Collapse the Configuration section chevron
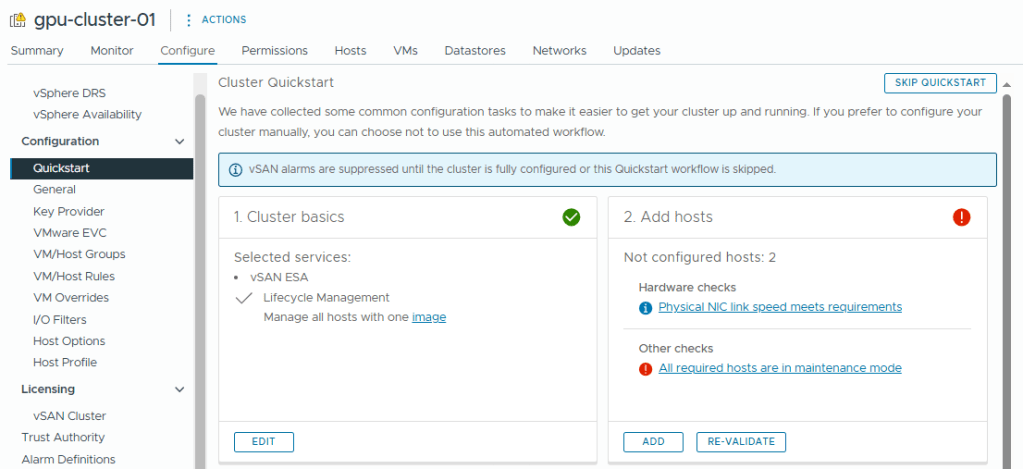 coord(180,142)
